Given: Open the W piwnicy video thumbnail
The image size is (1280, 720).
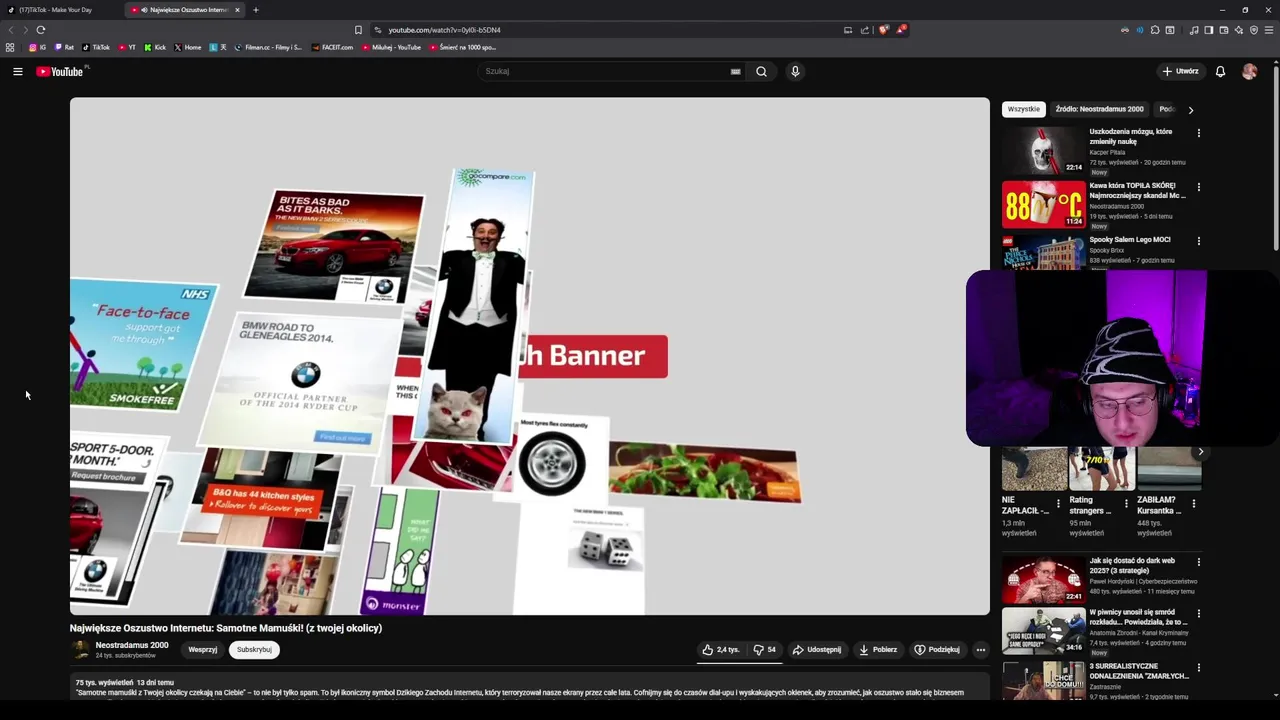Looking at the screenshot, I should [1043, 631].
